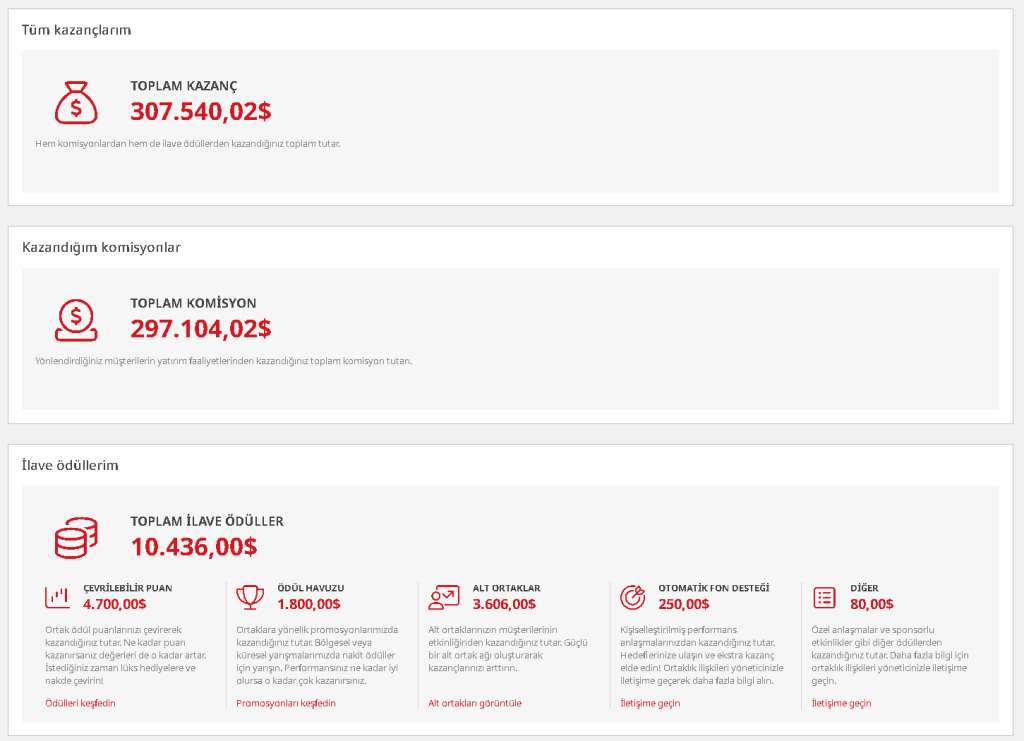The height and width of the screenshot is (741, 1024).
Task: Click the 297.104,02$ total commission amount
Action: click(200, 329)
